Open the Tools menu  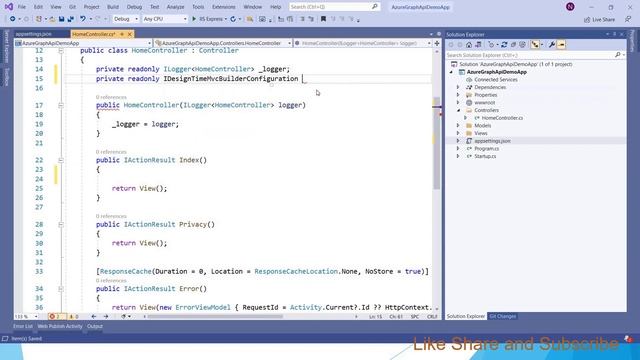click(198, 7)
